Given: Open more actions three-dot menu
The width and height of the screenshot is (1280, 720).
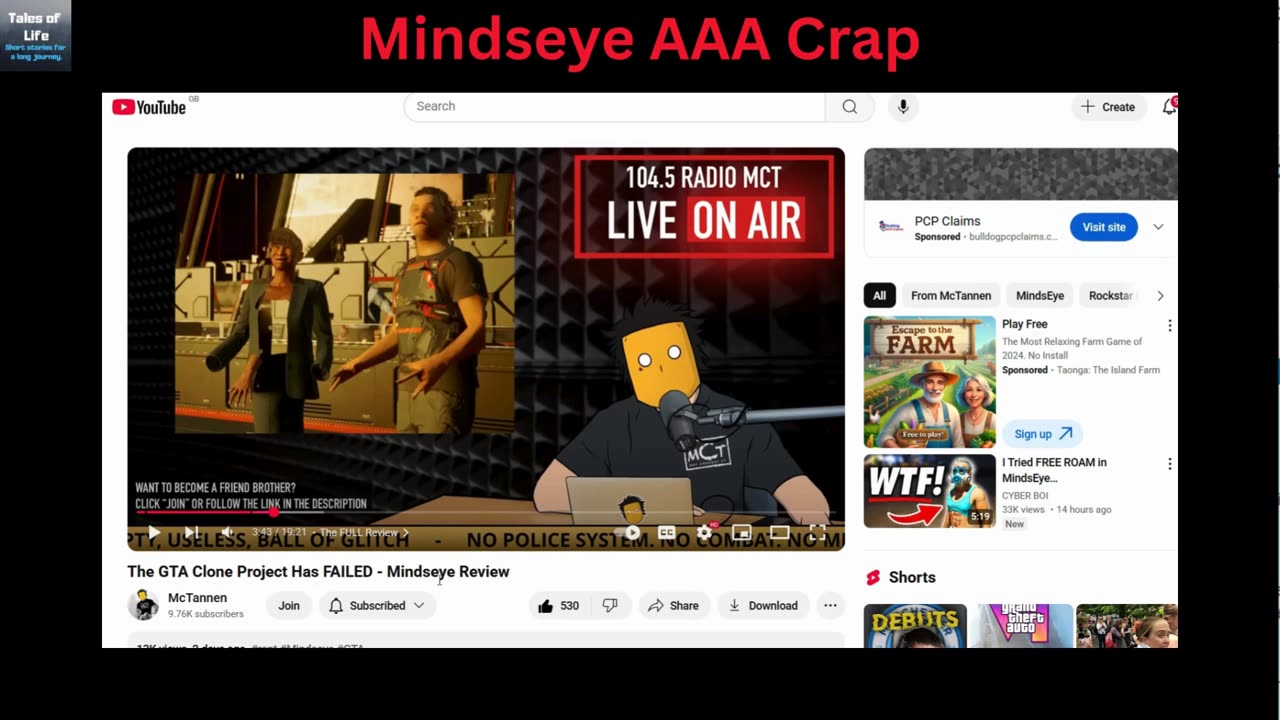Looking at the screenshot, I should click(x=830, y=606).
